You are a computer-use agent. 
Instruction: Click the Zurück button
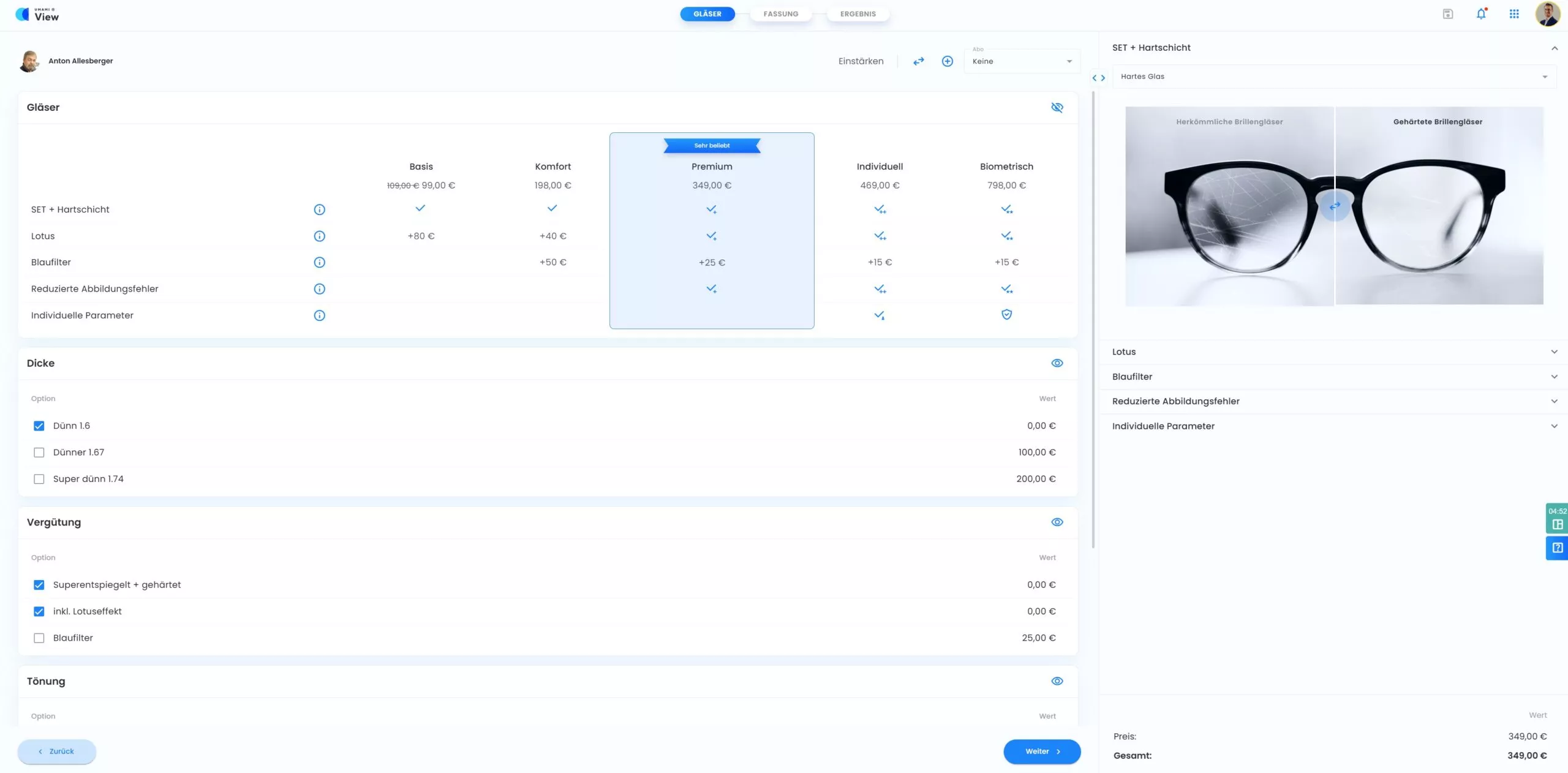(56, 751)
